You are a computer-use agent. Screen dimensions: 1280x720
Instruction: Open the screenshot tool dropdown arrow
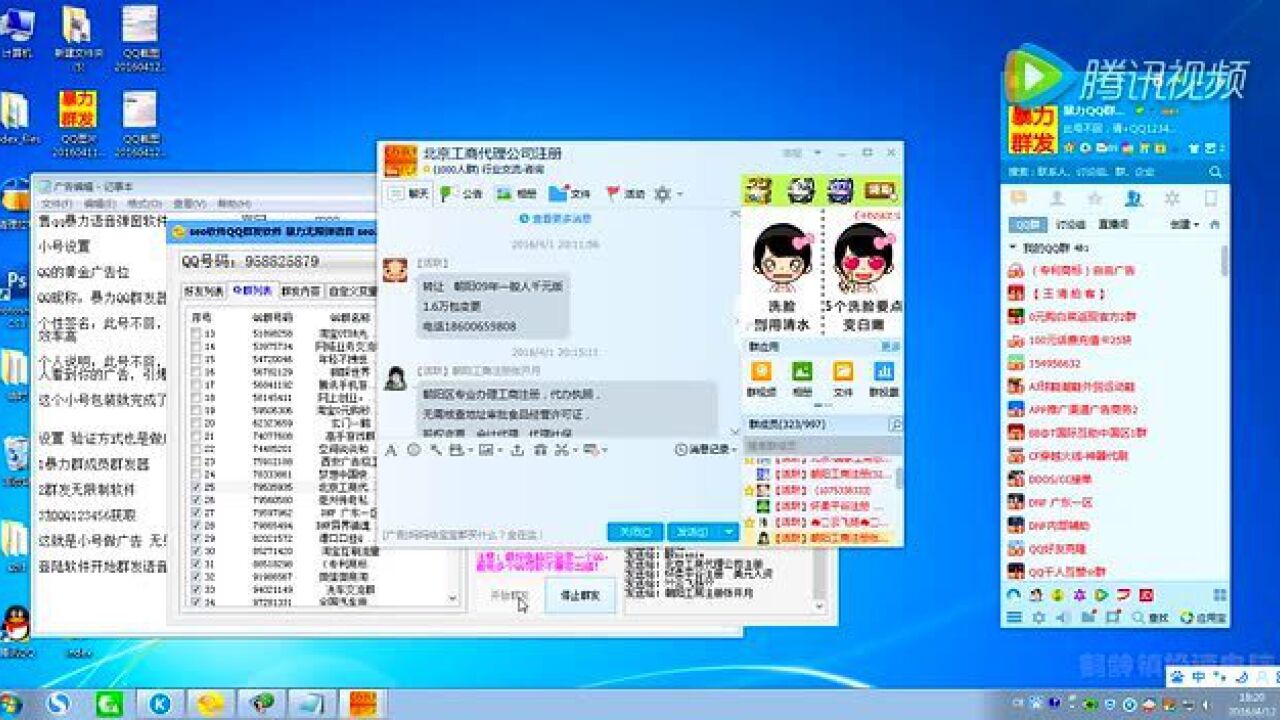coord(574,451)
